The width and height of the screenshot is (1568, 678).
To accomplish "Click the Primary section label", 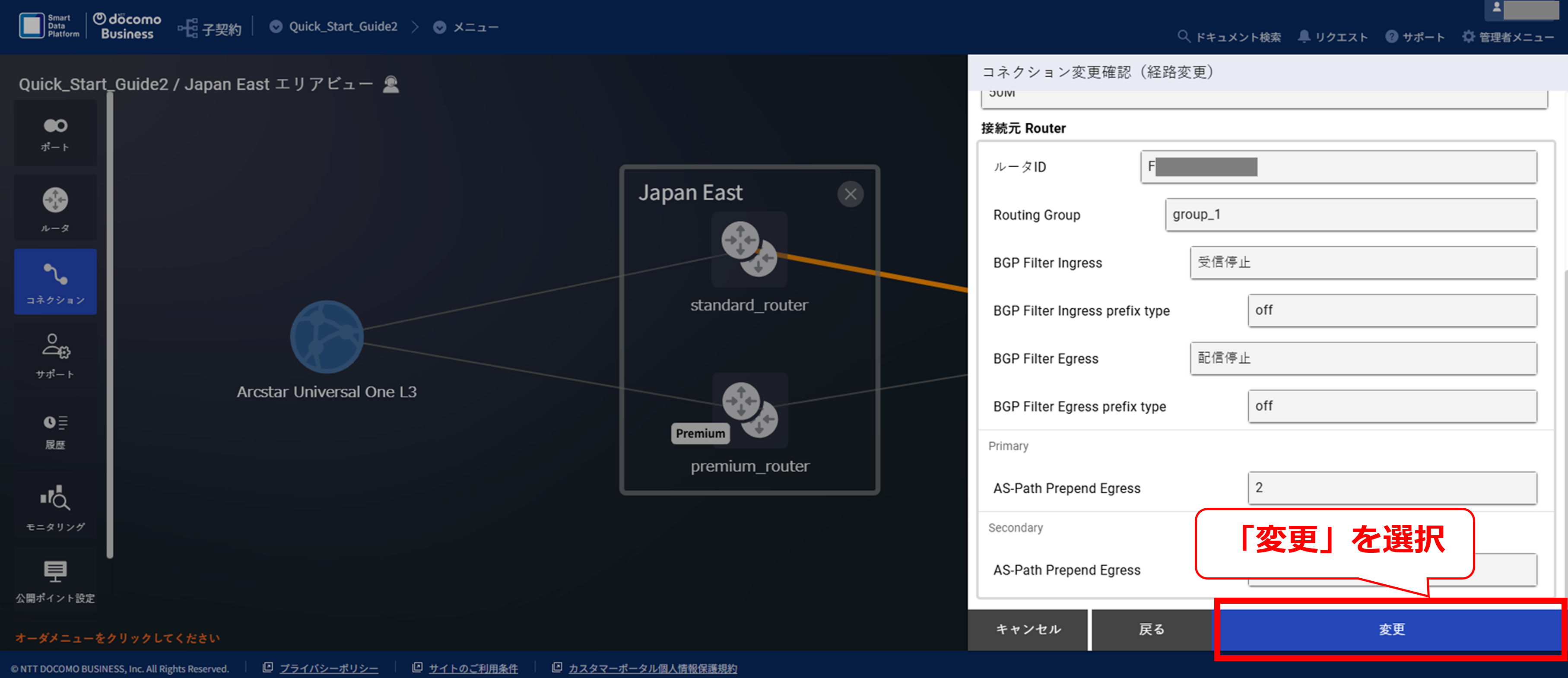I will [1008, 446].
